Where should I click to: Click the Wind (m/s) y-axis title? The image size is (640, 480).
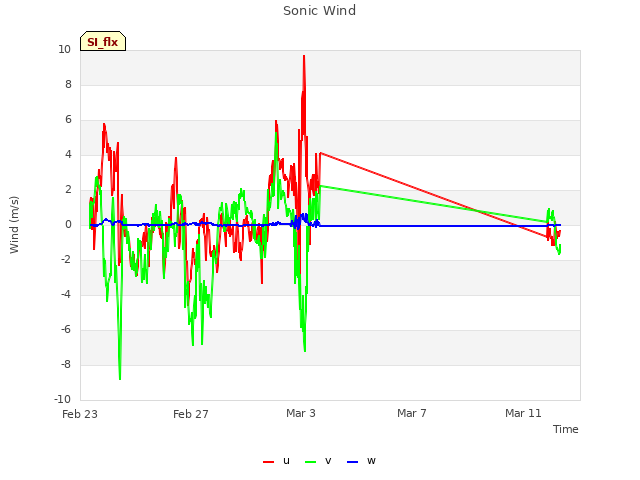pyautogui.click(x=14, y=225)
